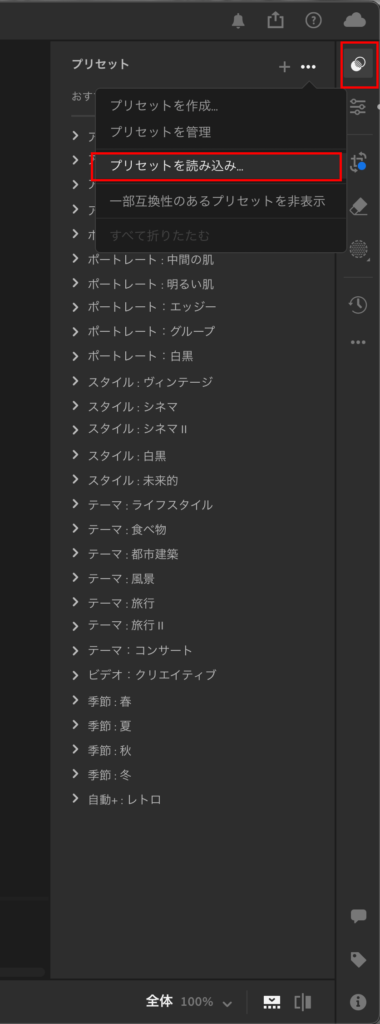Open the Edit sliders panel icon
Image resolution: width=380 pixels, height=1024 pixels.
click(358, 107)
